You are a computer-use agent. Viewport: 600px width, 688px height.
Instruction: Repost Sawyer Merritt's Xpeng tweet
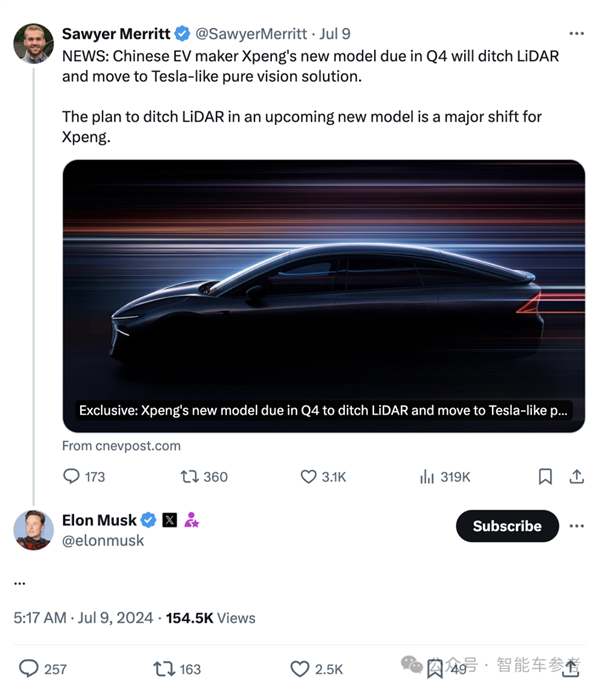(189, 477)
